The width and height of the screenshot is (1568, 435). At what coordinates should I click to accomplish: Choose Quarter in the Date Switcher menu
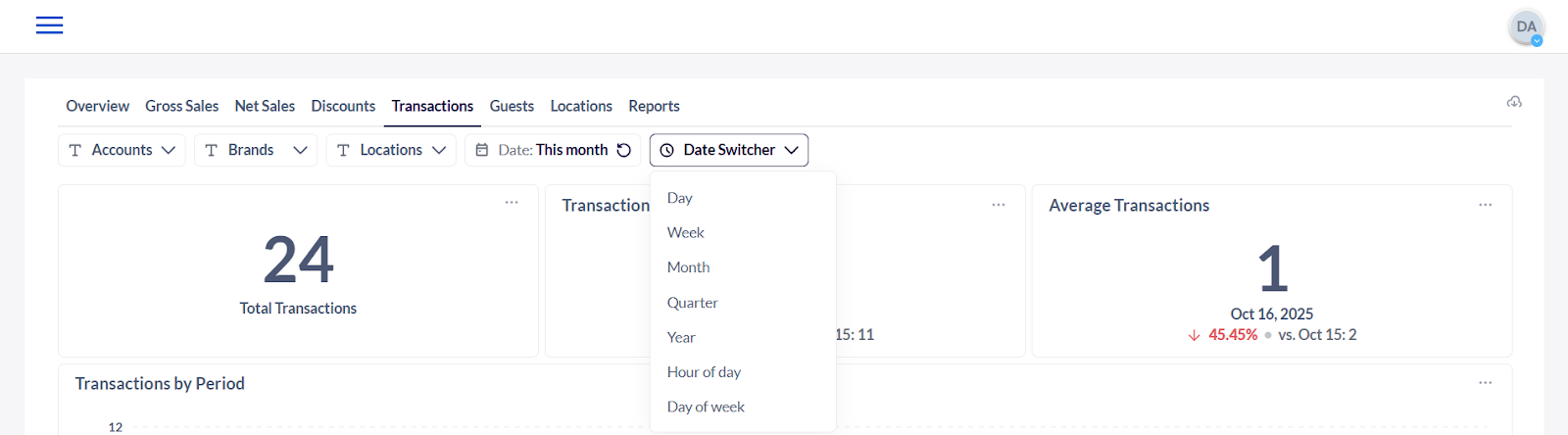(692, 303)
